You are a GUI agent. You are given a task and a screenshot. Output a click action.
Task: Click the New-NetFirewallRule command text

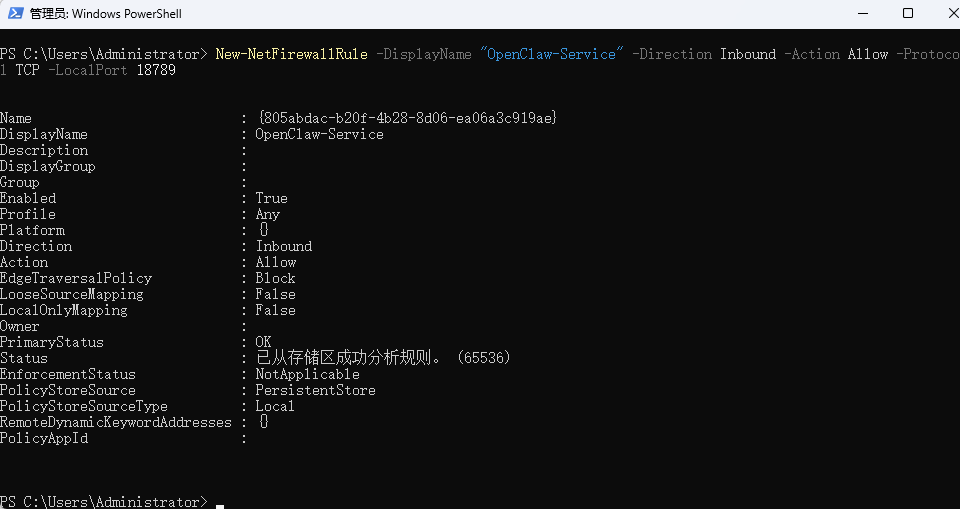(x=292, y=54)
